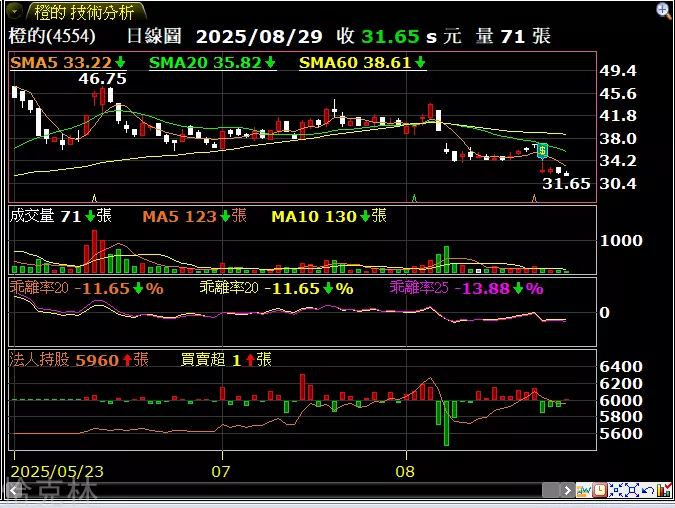
Task: Click the 46.75 high price annotation
Action: 102,79
